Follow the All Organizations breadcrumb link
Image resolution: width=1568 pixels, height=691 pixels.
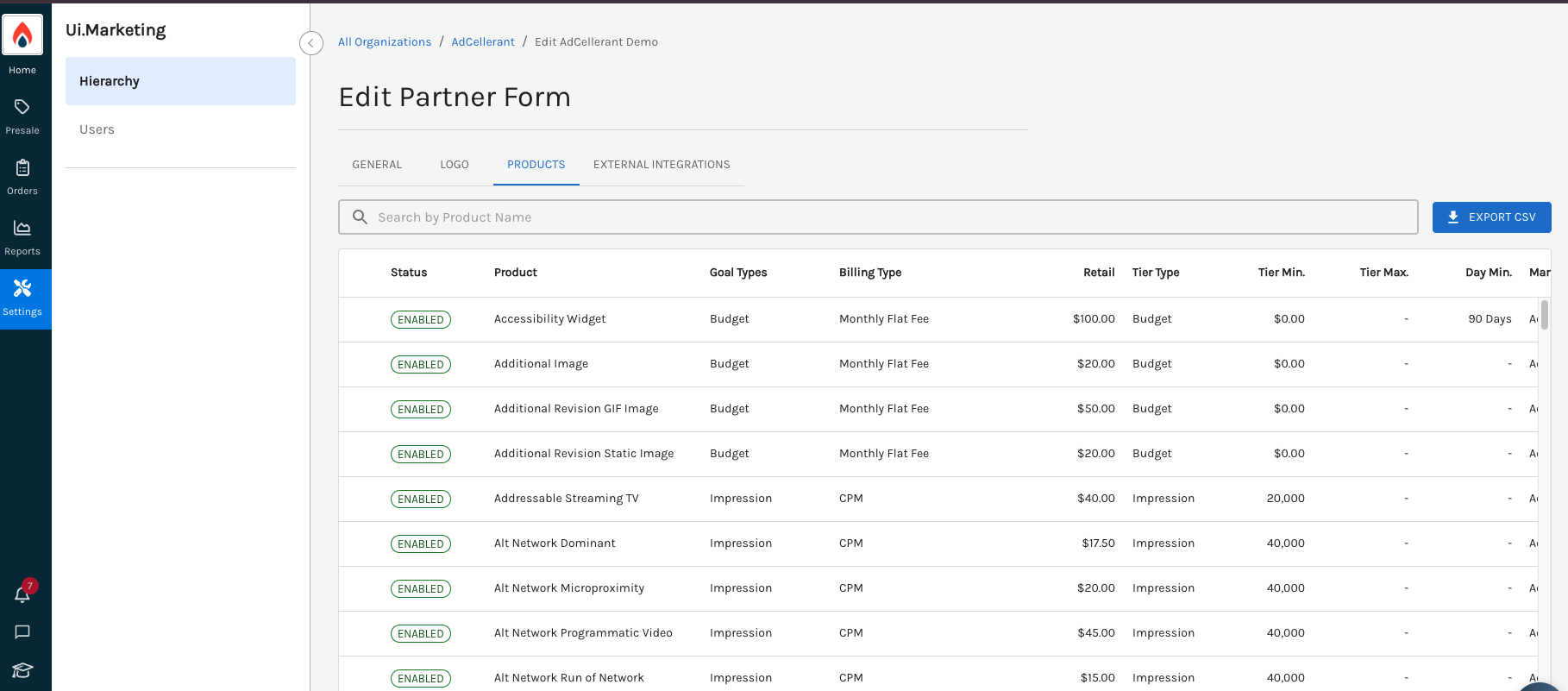pos(385,42)
